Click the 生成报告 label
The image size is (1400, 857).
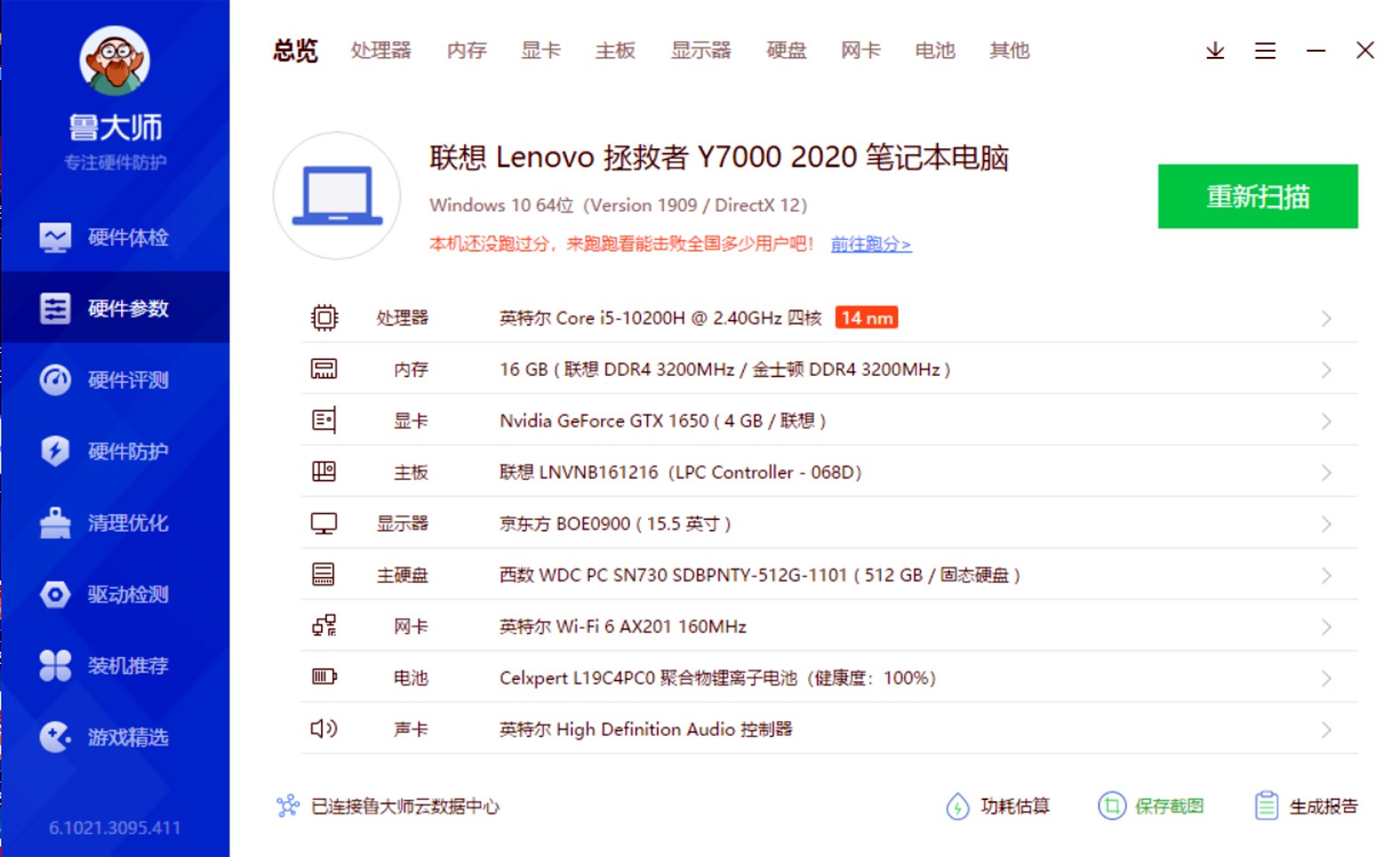coord(1324,806)
